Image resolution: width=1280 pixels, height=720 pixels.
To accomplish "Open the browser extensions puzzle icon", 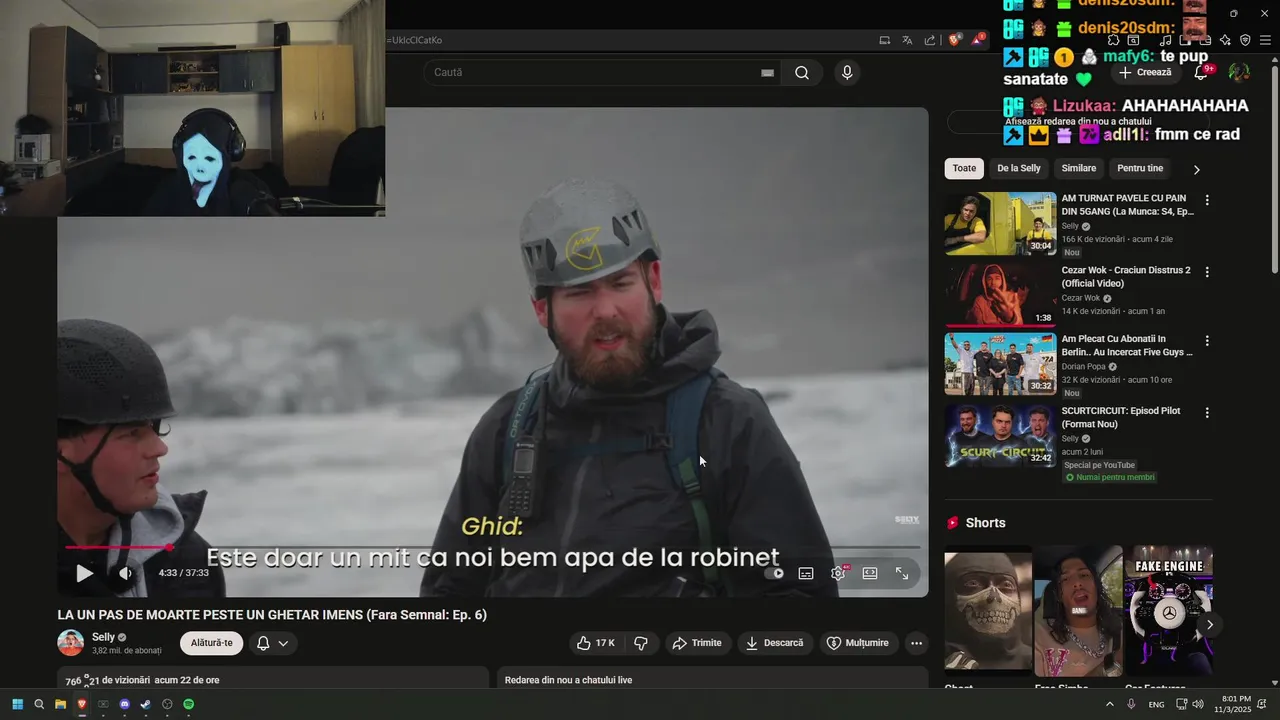I will click(x=1113, y=40).
